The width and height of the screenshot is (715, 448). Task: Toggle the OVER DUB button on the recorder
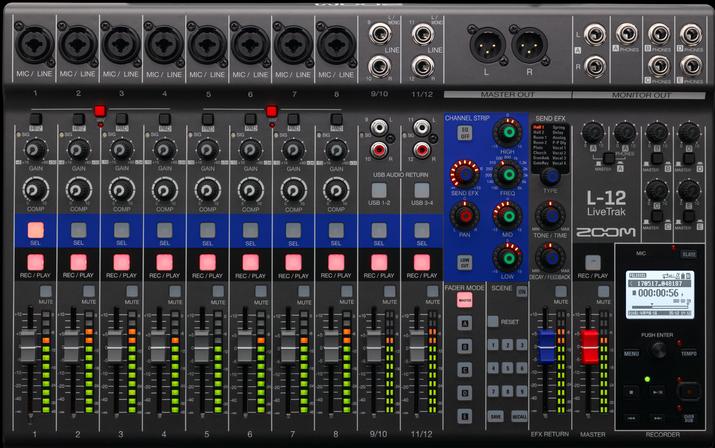[689, 418]
